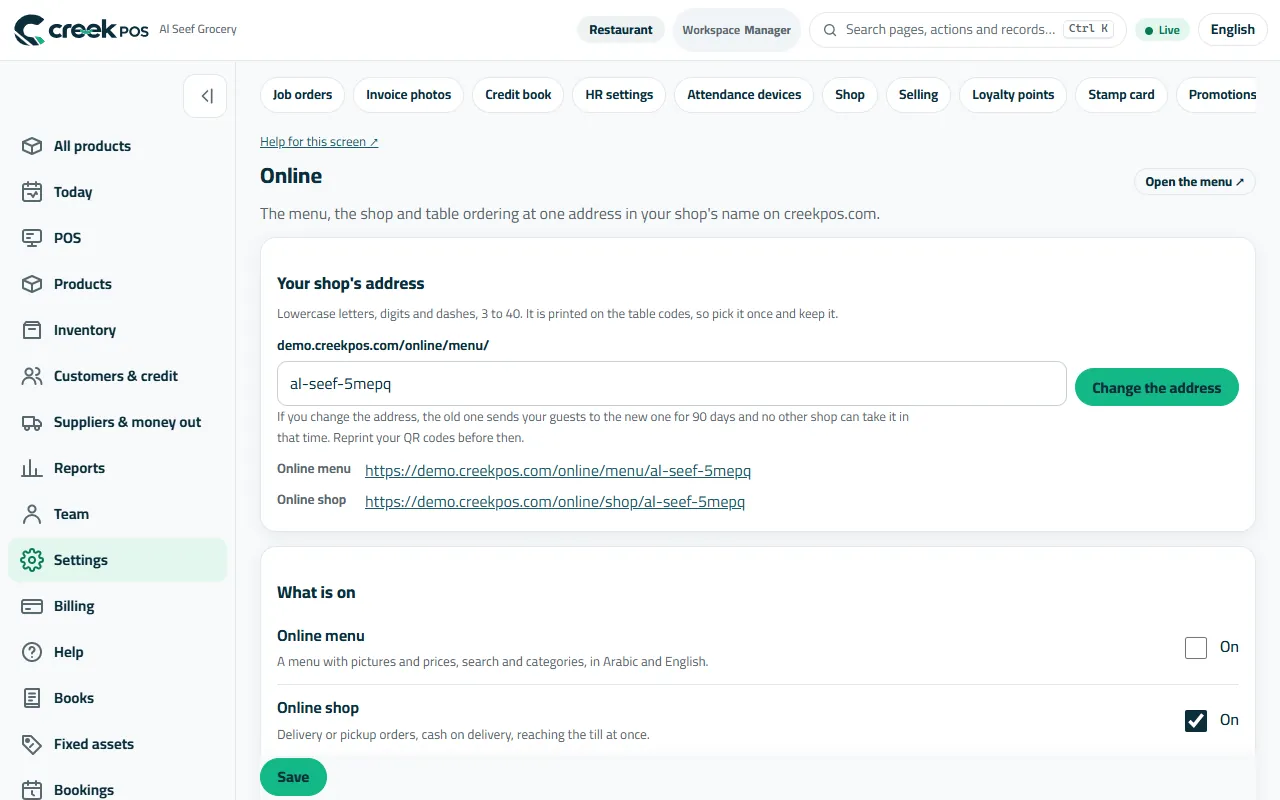Click the search magnifier icon

tap(830, 30)
